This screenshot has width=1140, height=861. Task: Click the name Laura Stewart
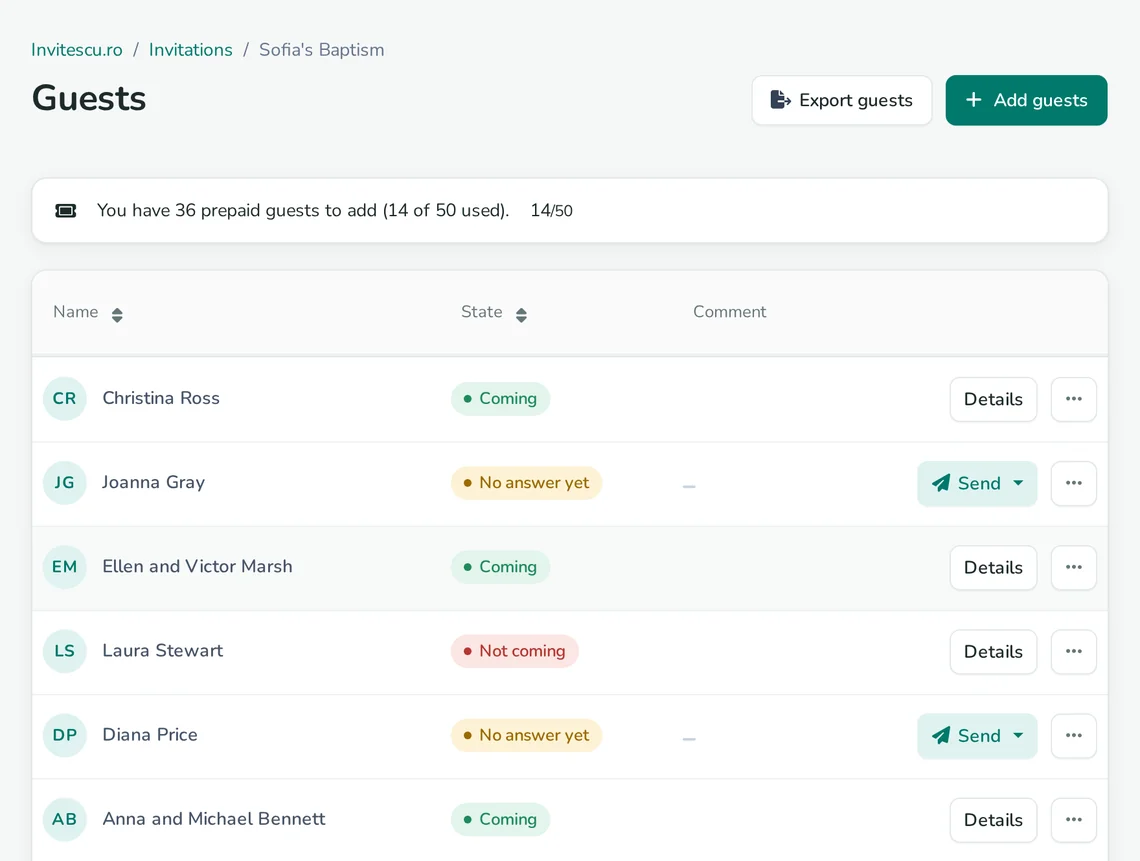pos(162,651)
